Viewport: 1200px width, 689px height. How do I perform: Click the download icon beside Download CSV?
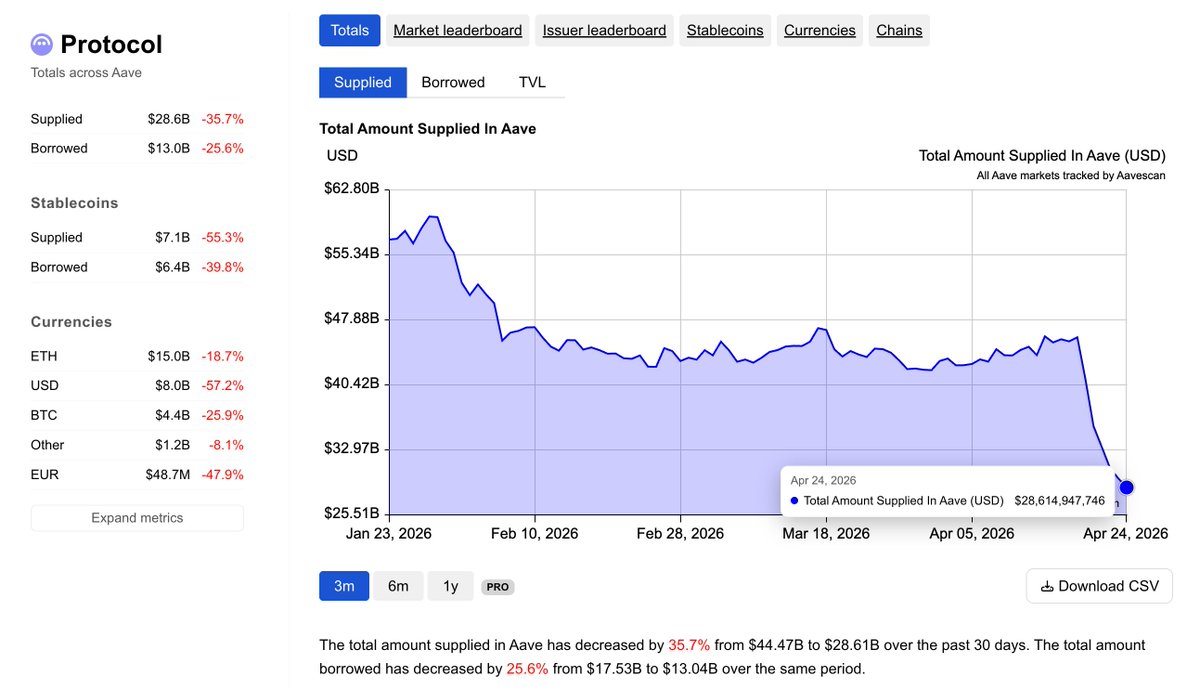(x=1047, y=586)
